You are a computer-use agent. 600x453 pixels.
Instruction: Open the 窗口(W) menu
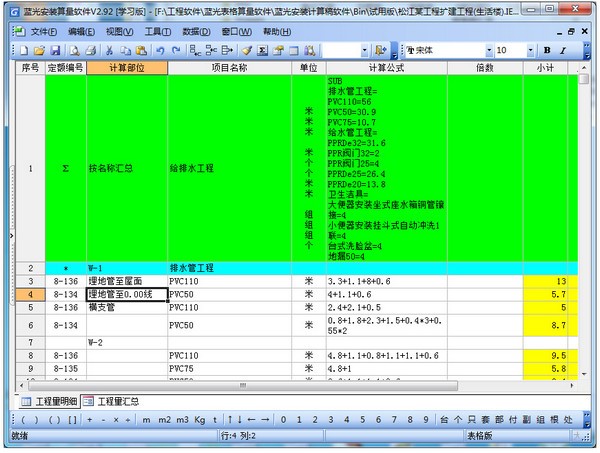point(236,32)
